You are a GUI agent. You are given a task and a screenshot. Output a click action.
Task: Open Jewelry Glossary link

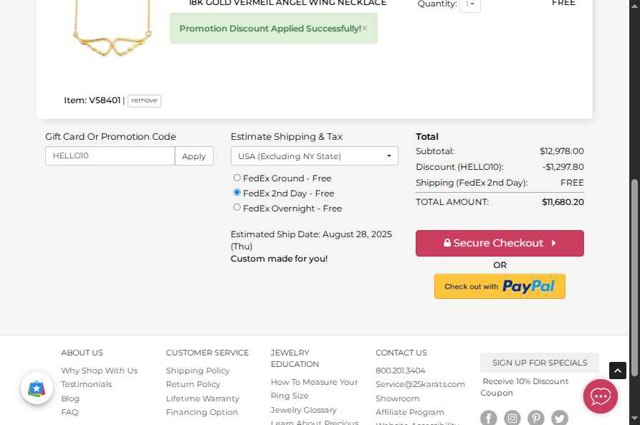(x=304, y=410)
